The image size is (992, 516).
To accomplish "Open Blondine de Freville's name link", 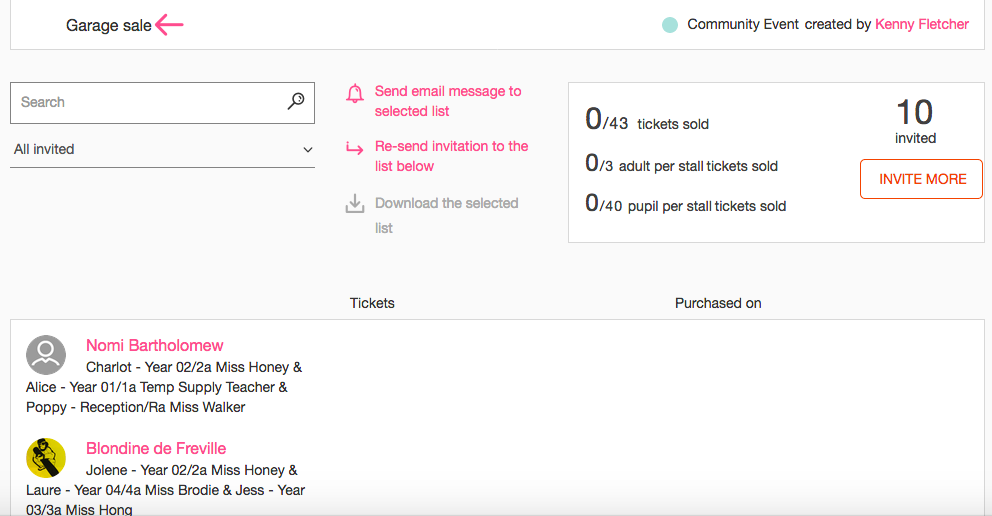I will pos(156,448).
